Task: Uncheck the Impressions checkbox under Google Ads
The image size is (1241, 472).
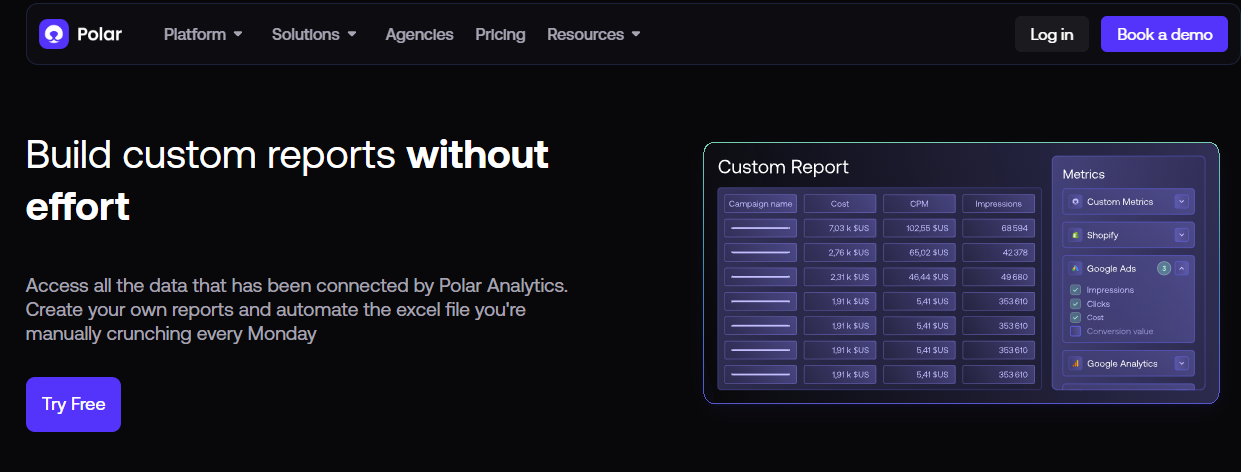Action: coord(1075,290)
